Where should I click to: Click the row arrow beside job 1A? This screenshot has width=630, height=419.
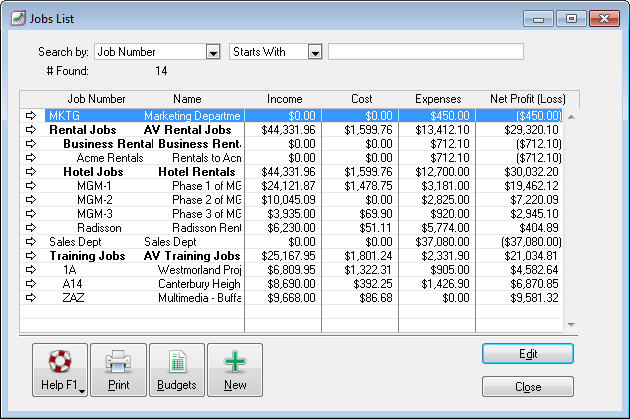pyautogui.click(x=31, y=270)
